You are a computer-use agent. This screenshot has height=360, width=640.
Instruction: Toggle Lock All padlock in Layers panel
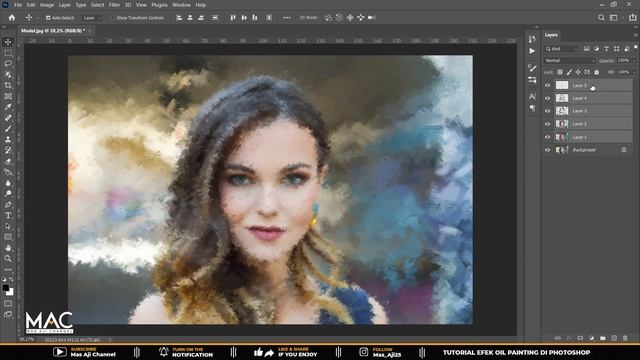click(x=597, y=72)
